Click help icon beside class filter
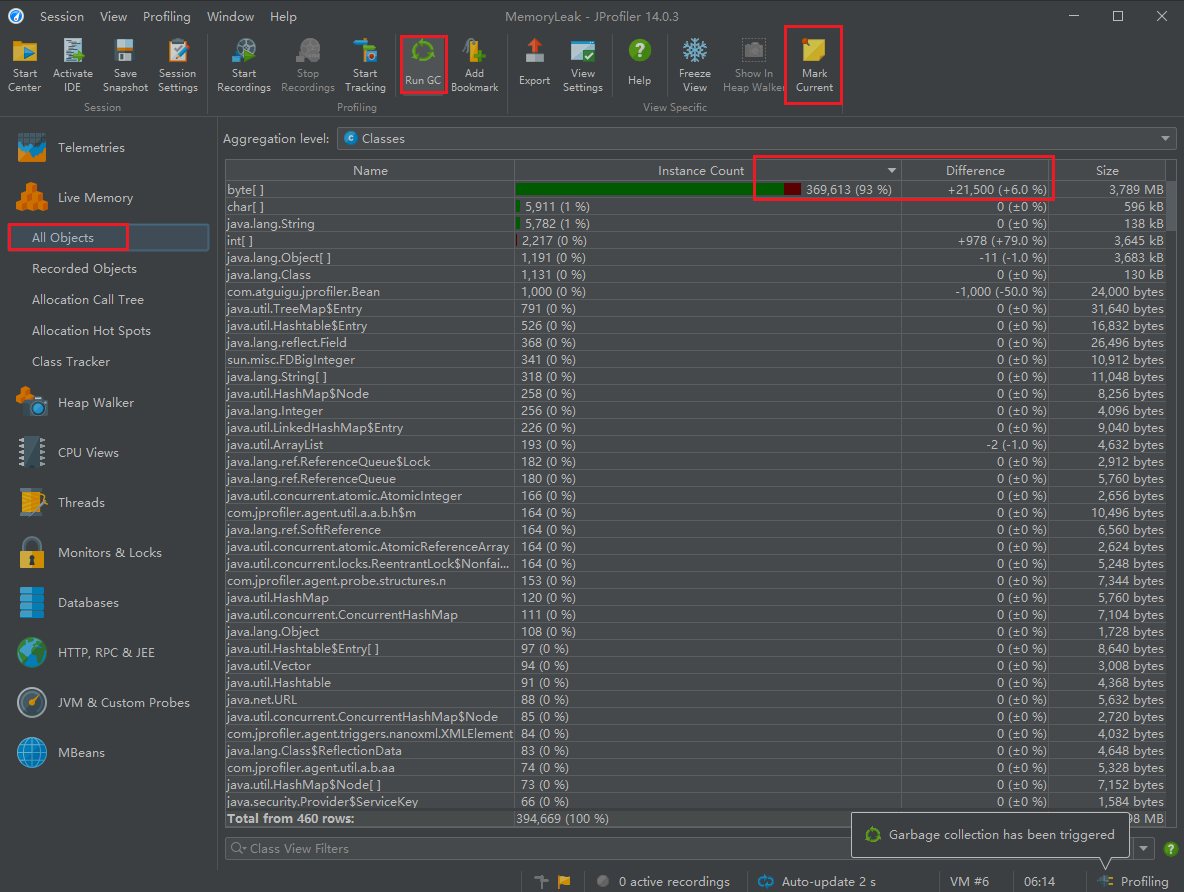 point(1170,849)
